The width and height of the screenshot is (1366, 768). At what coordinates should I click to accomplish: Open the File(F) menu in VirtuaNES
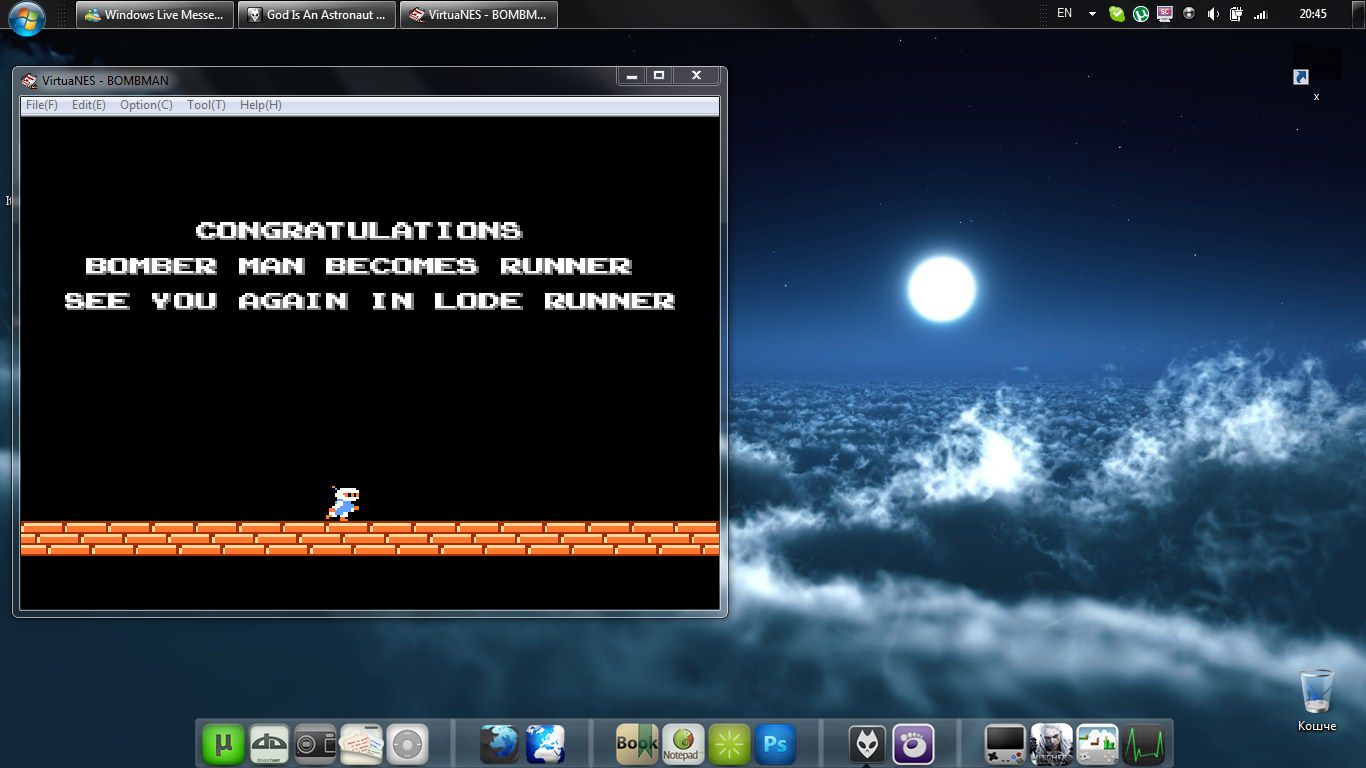pos(42,105)
